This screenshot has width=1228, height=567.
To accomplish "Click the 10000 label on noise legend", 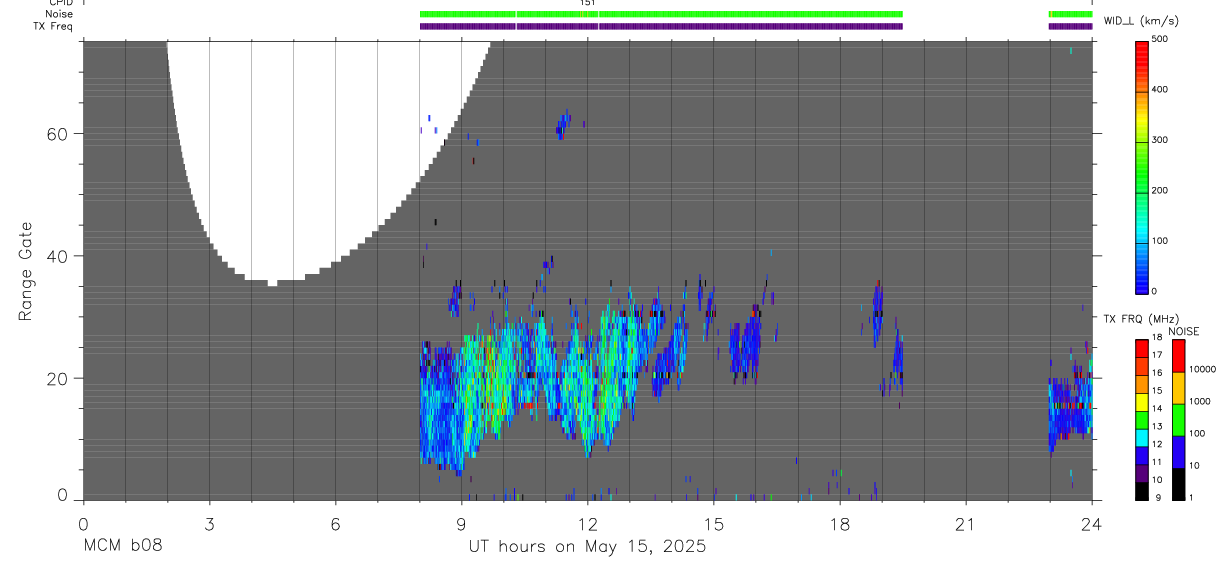I will 1203,369.
